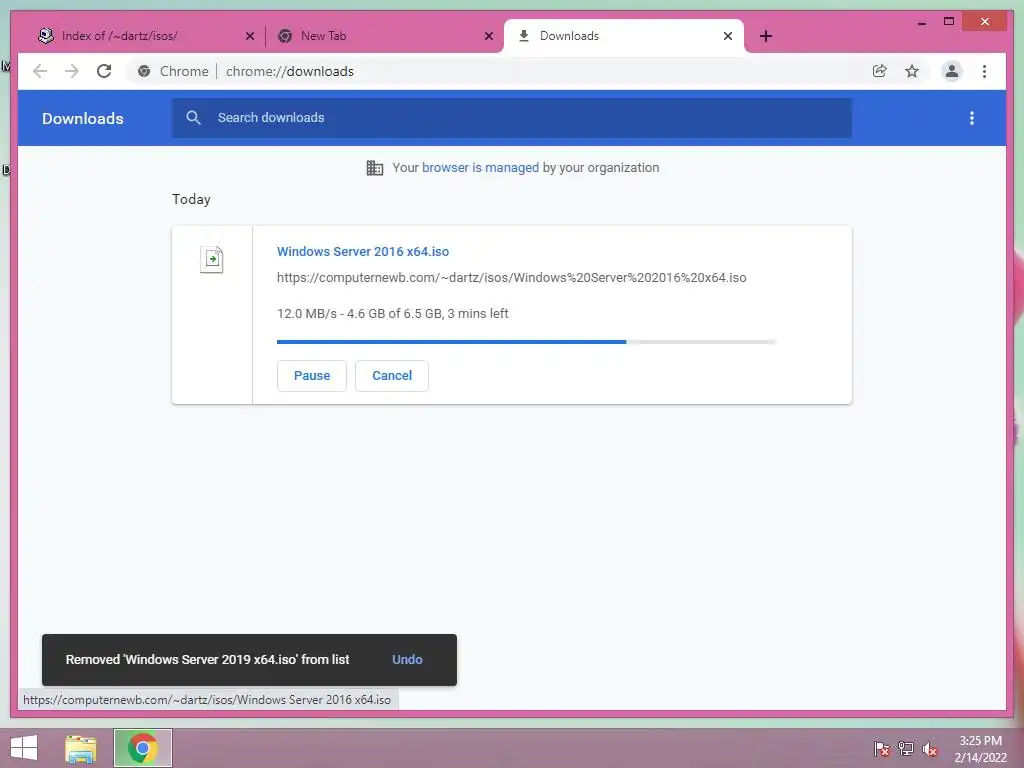Focus the Search downloads field
The image size is (1024, 768).
[x=512, y=118]
